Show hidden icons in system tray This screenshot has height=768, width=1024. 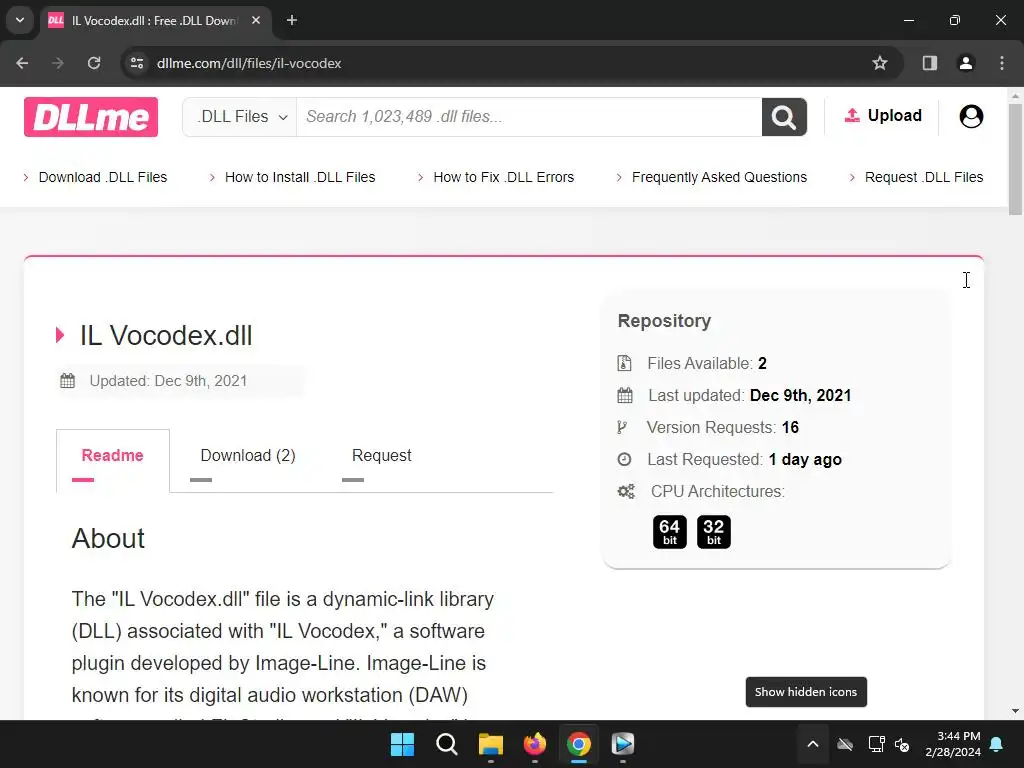point(813,744)
